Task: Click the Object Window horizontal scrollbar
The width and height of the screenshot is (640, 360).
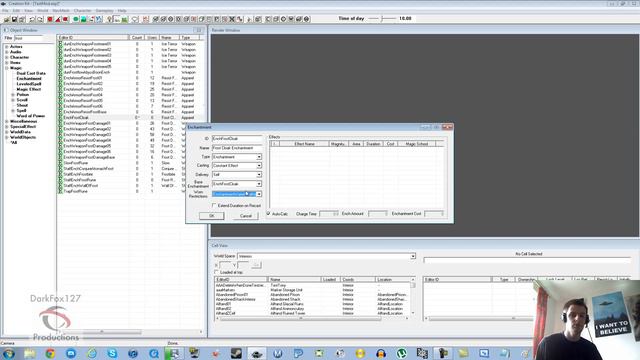Action: point(101,332)
